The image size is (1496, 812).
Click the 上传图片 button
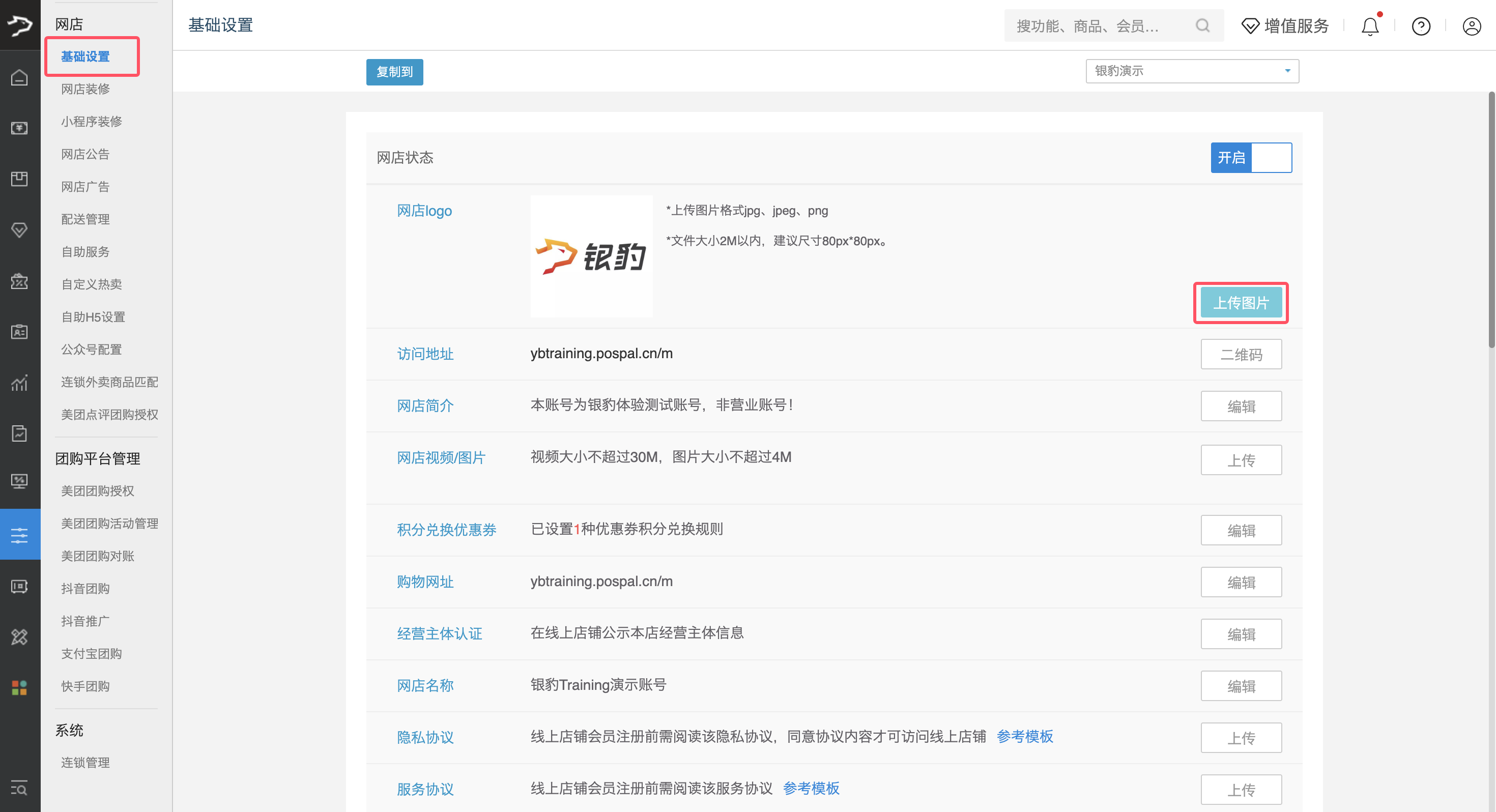(x=1241, y=303)
